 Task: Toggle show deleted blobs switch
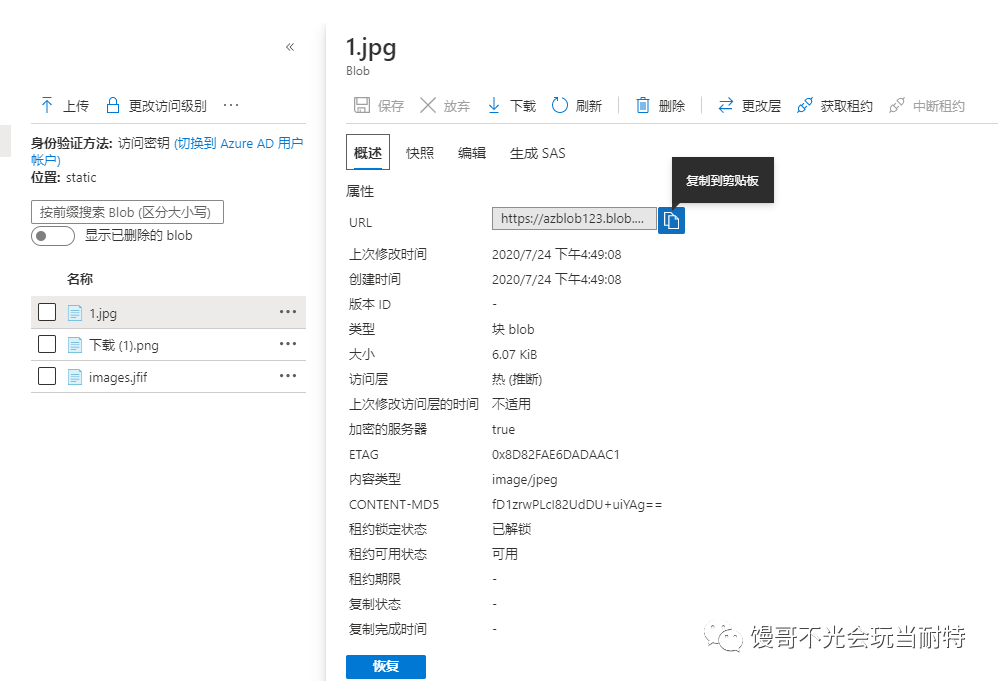53,235
